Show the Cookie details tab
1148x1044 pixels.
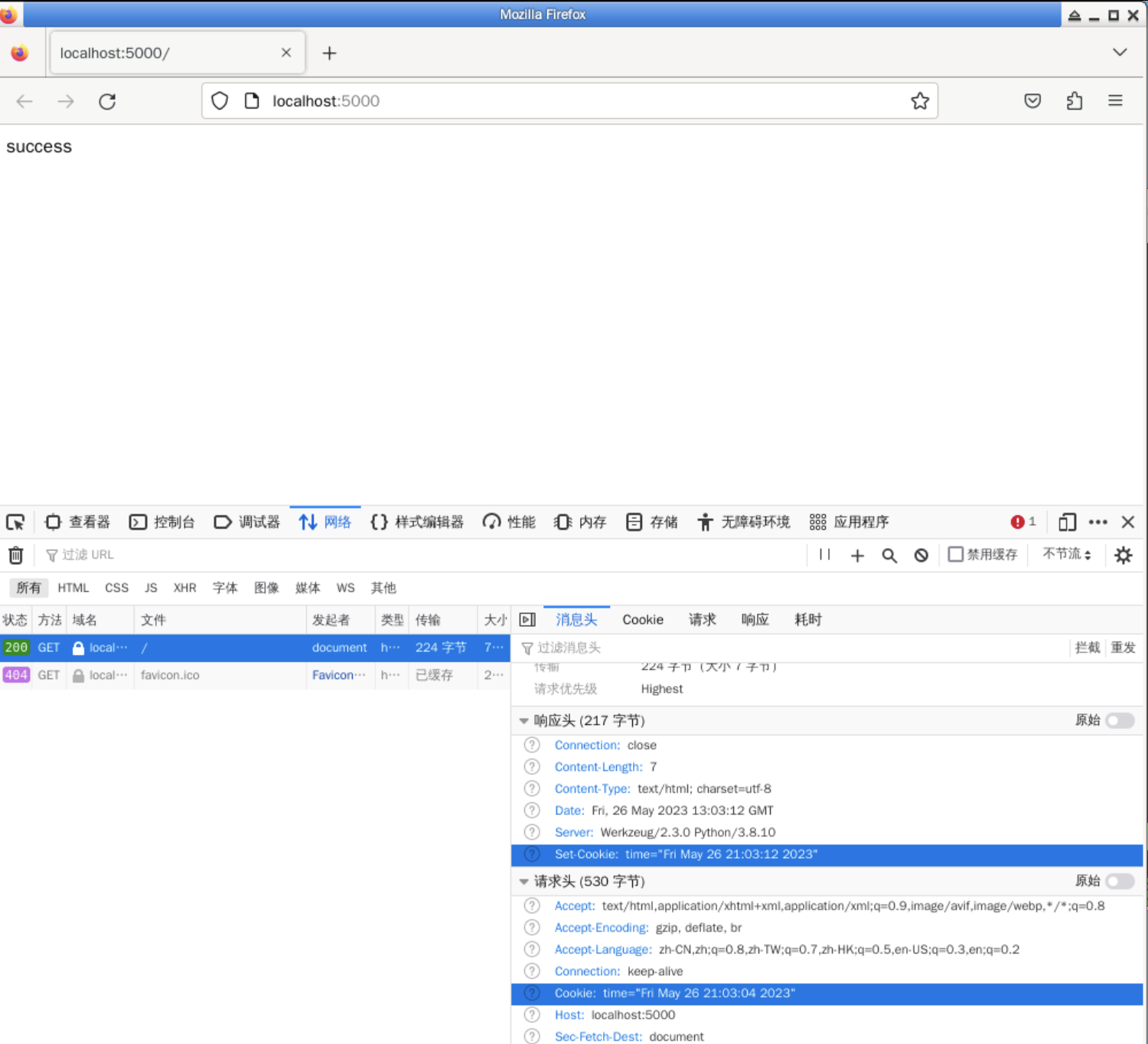coord(643,620)
